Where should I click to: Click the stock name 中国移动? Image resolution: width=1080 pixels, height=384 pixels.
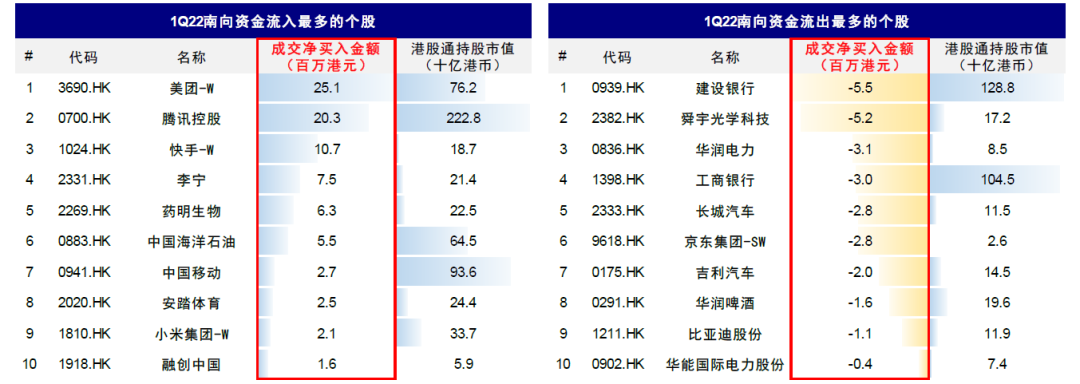click(x=191, y=273)
